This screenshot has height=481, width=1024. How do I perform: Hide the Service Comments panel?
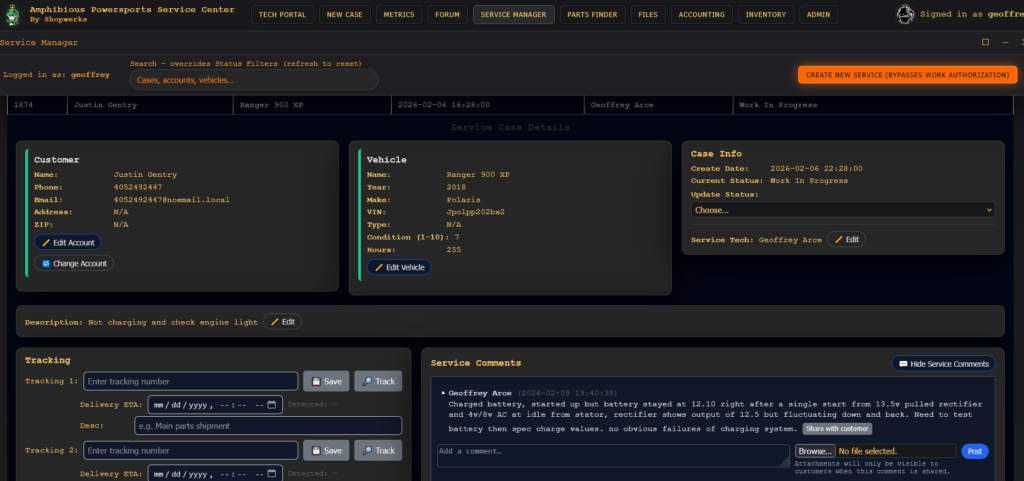(943, 364)
